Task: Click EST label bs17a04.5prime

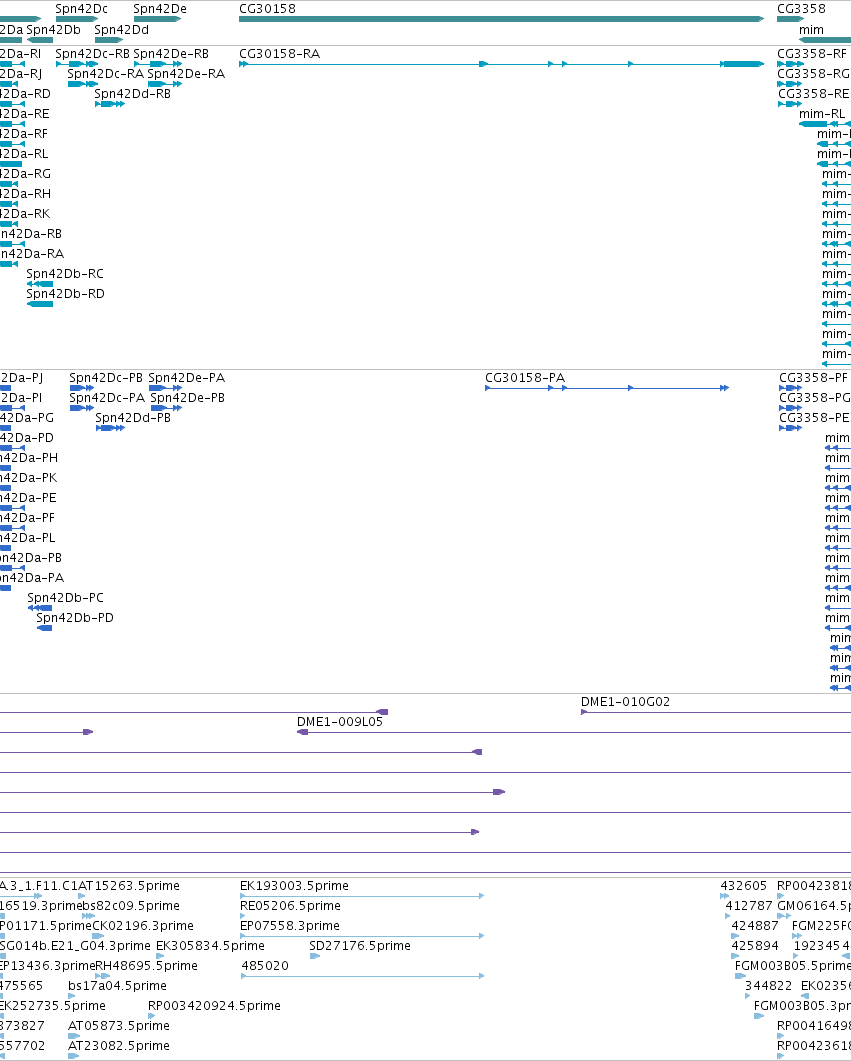Action: (x=117, y=986)
